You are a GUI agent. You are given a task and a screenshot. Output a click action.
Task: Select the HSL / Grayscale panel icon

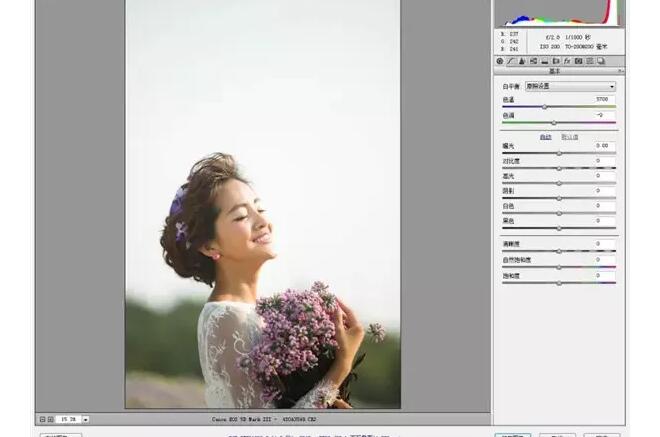532,61
